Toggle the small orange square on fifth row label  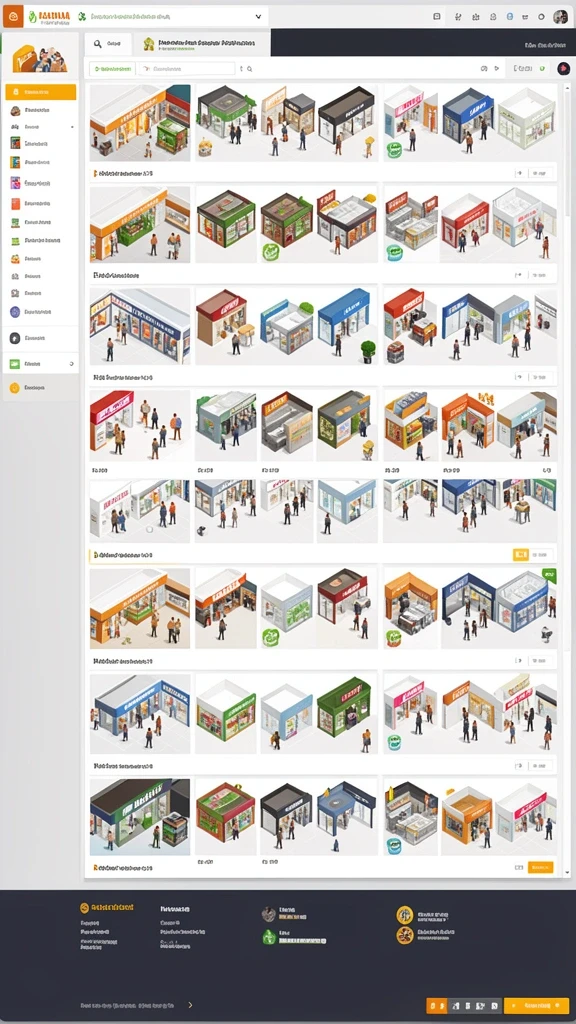click(520, 555)
